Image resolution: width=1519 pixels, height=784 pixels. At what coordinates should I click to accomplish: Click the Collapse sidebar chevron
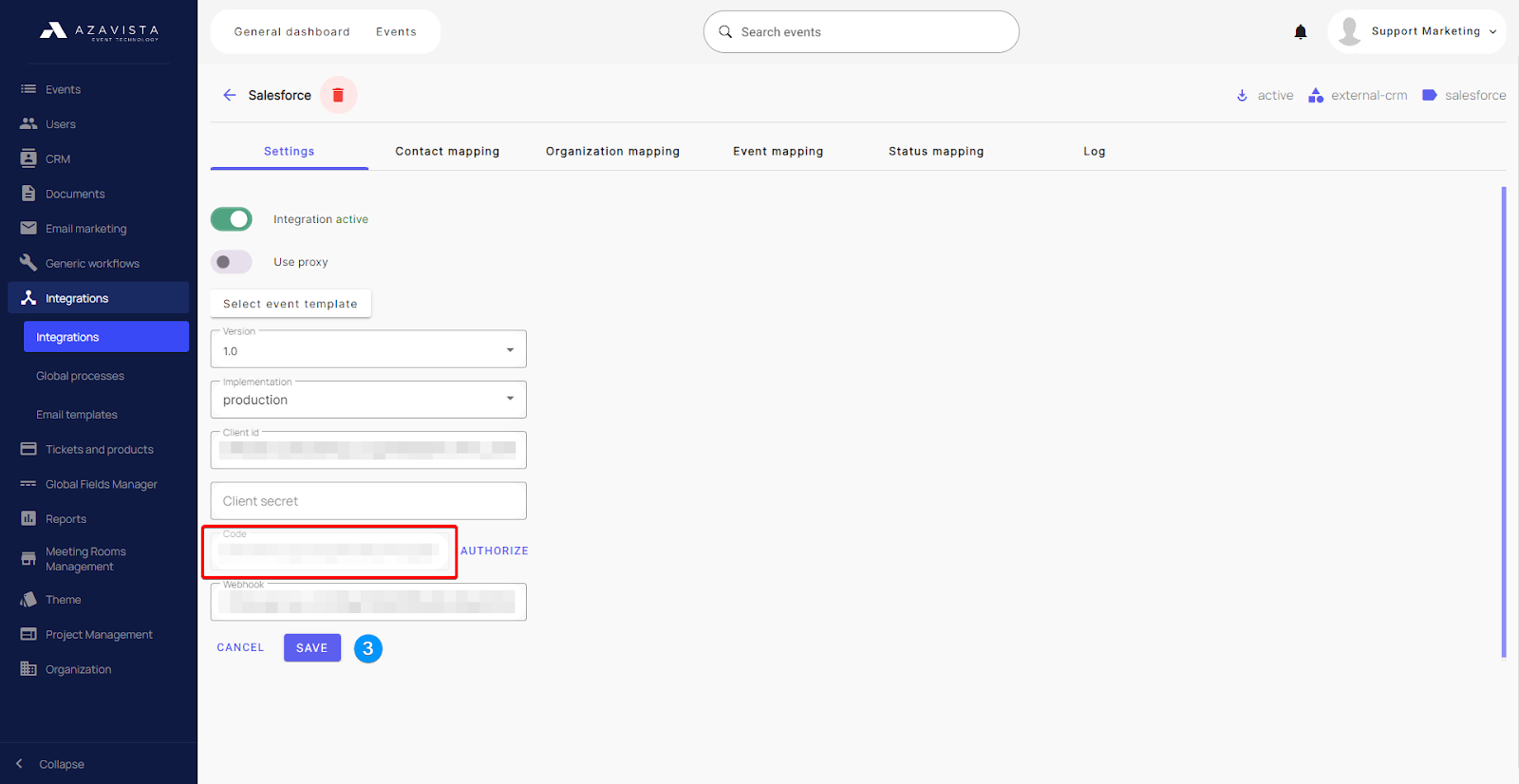click(19, 764)
